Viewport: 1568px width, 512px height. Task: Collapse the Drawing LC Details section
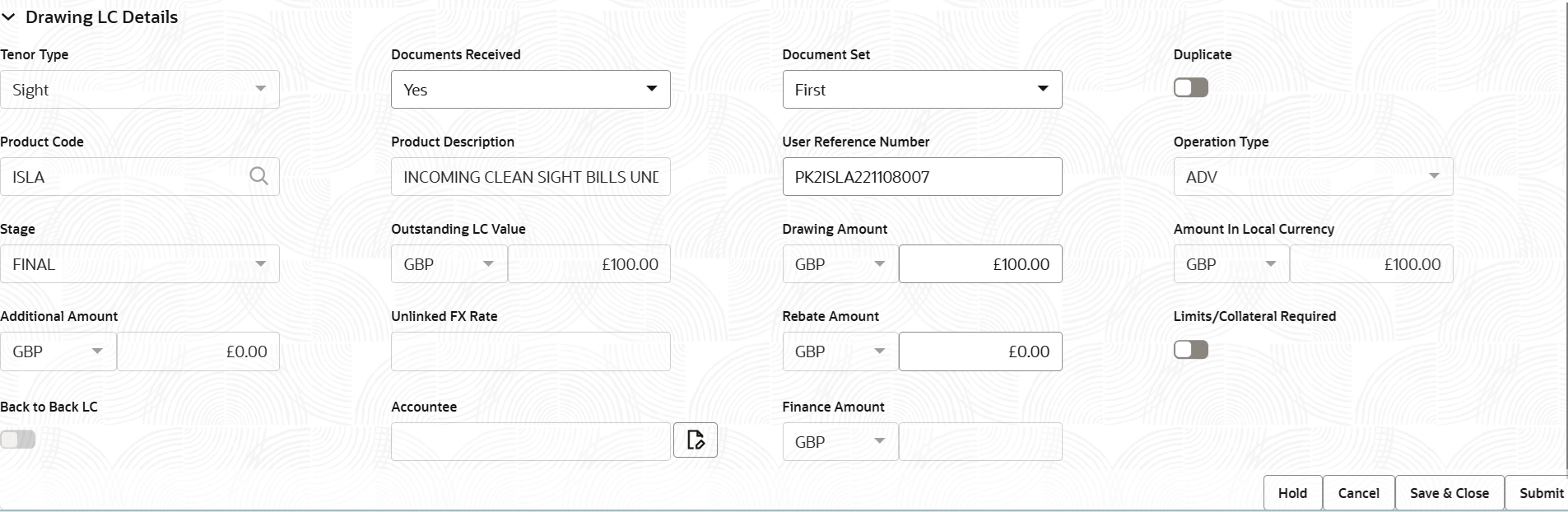click(x=9, y=17)
